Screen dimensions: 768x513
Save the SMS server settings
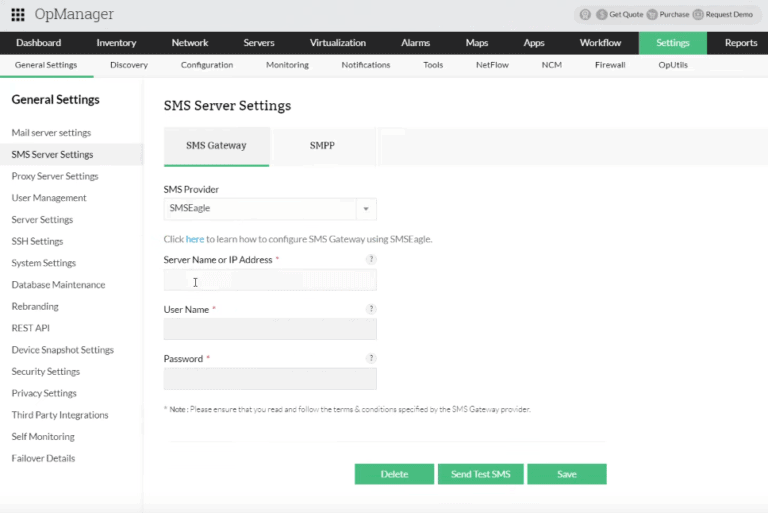pyautogui.click(x=567, y=474)
